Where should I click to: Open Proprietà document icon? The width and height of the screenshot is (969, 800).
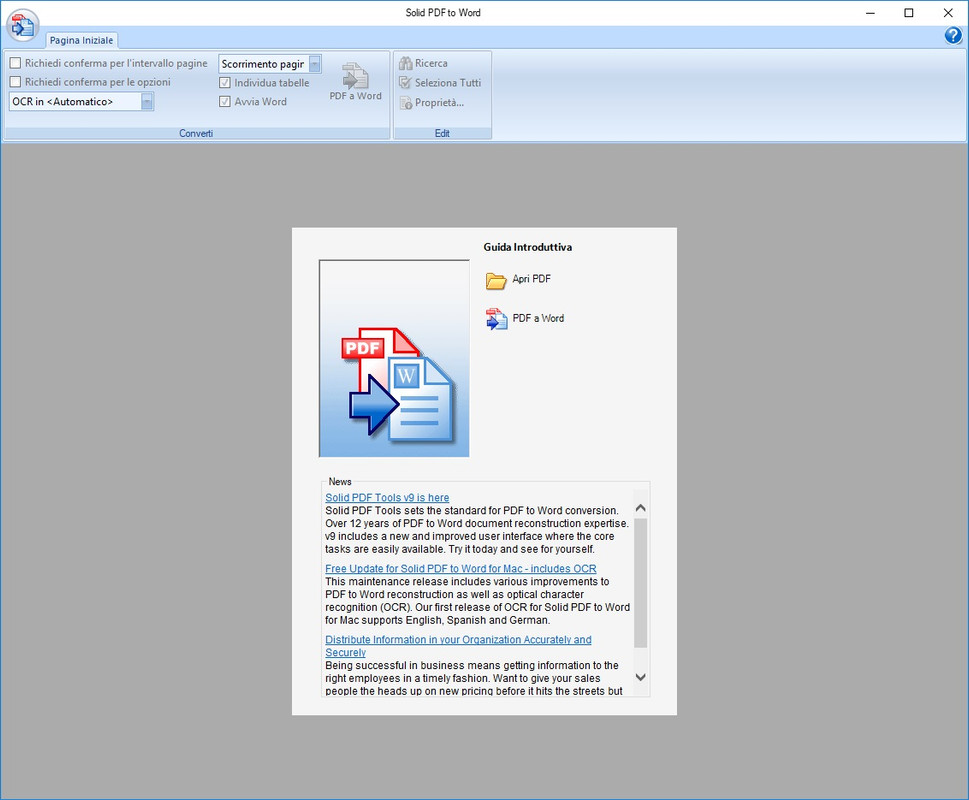(405, 103)
